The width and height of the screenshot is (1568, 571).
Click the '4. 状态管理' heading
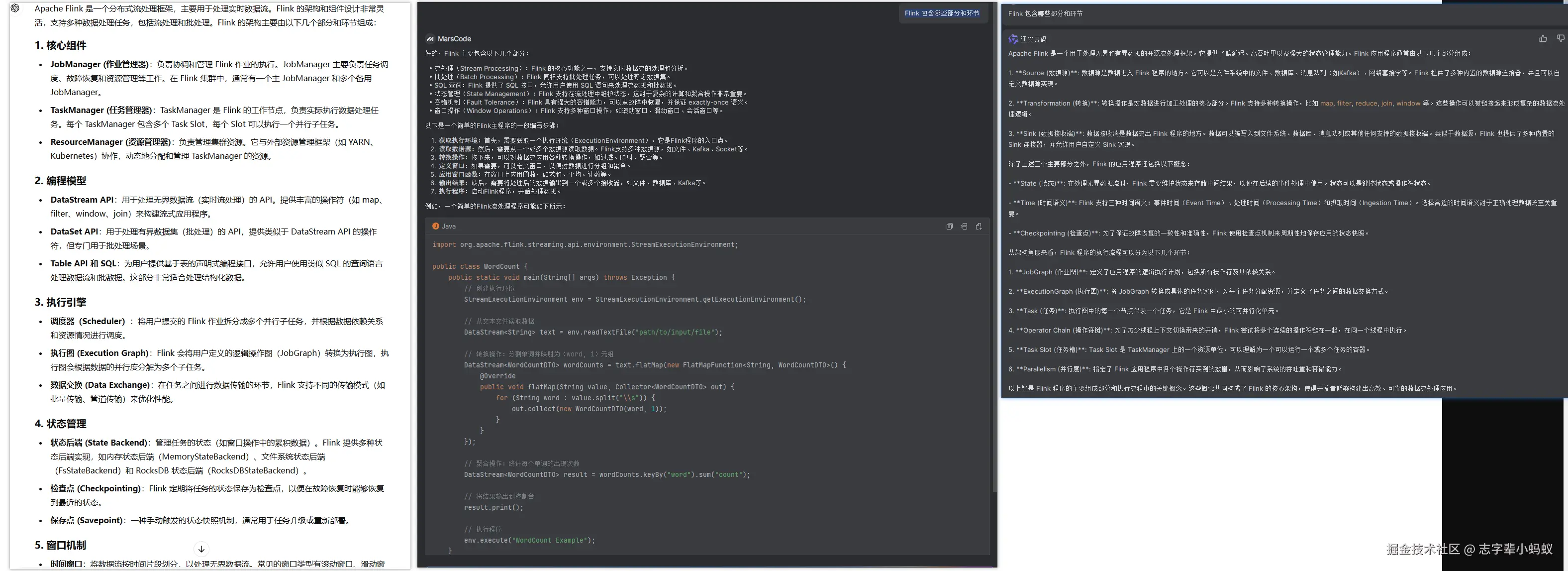coord(60,424)
